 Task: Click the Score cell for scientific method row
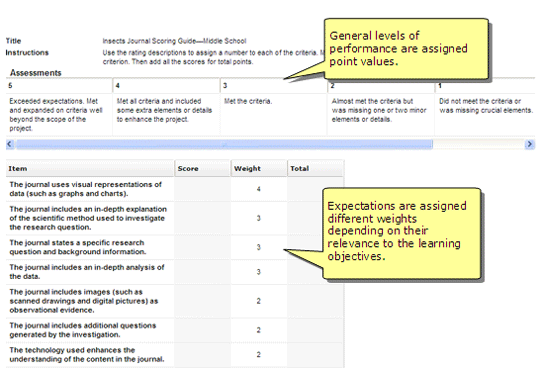point(202,218)
